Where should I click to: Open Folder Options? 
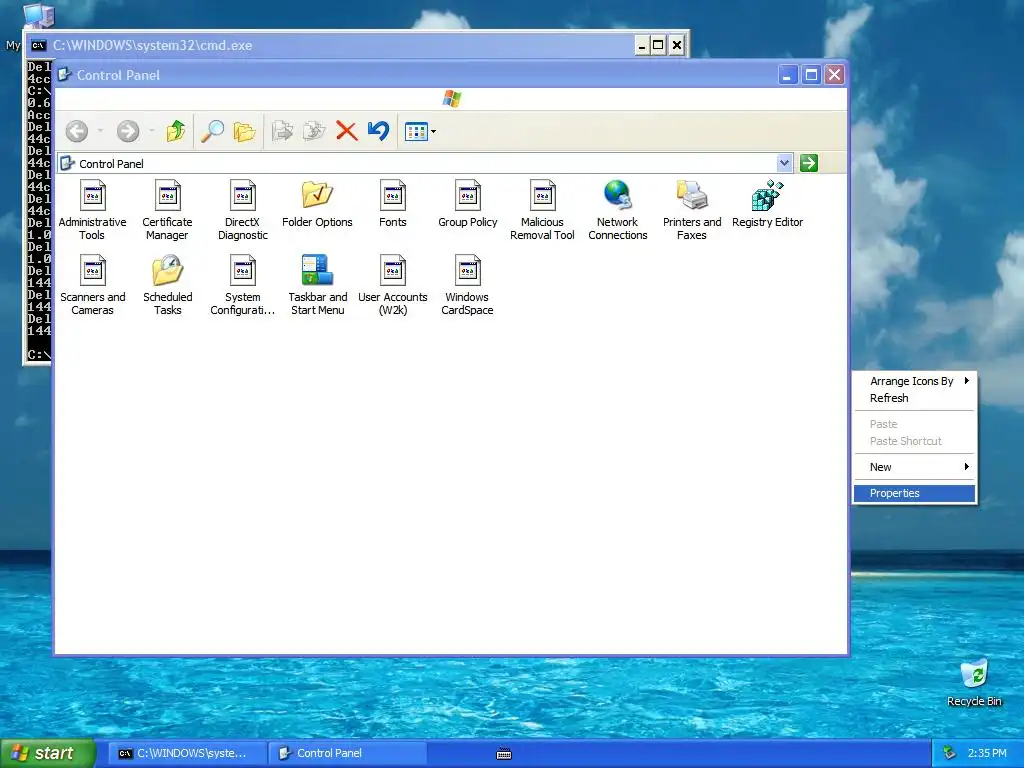317,204
